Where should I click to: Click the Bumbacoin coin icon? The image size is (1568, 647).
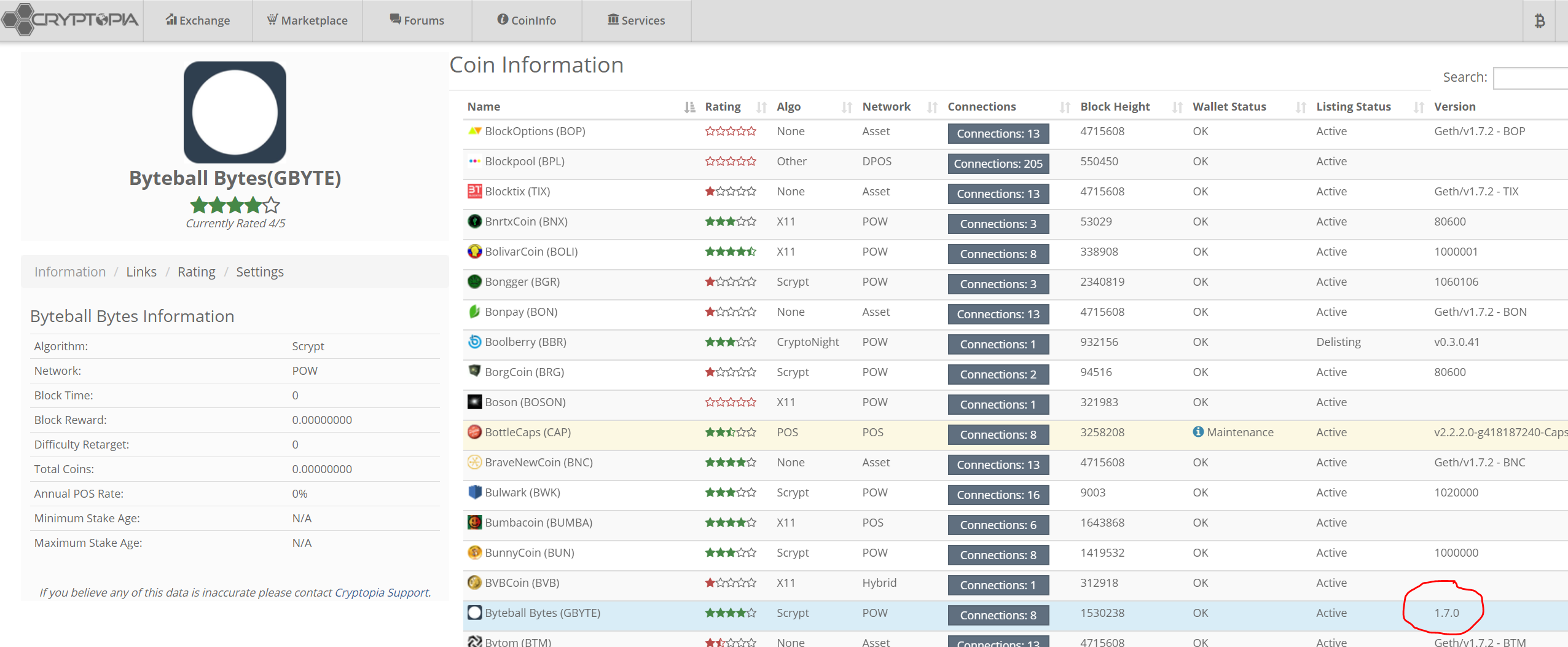pos(474,522)
